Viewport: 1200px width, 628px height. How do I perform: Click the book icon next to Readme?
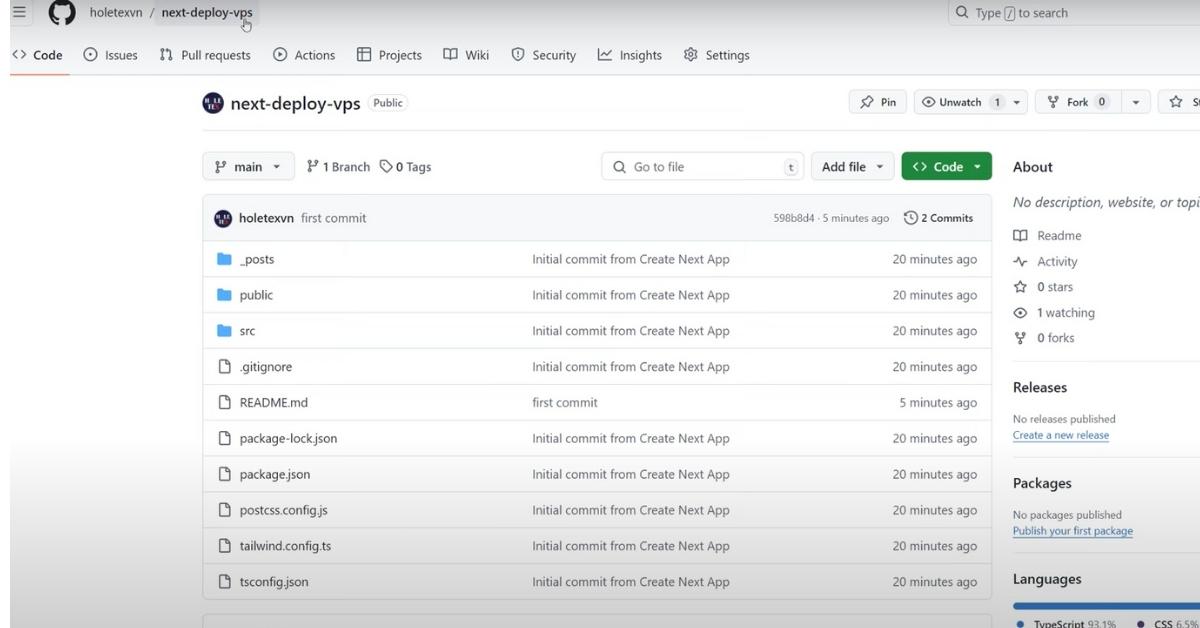(x=1020, y=236)
